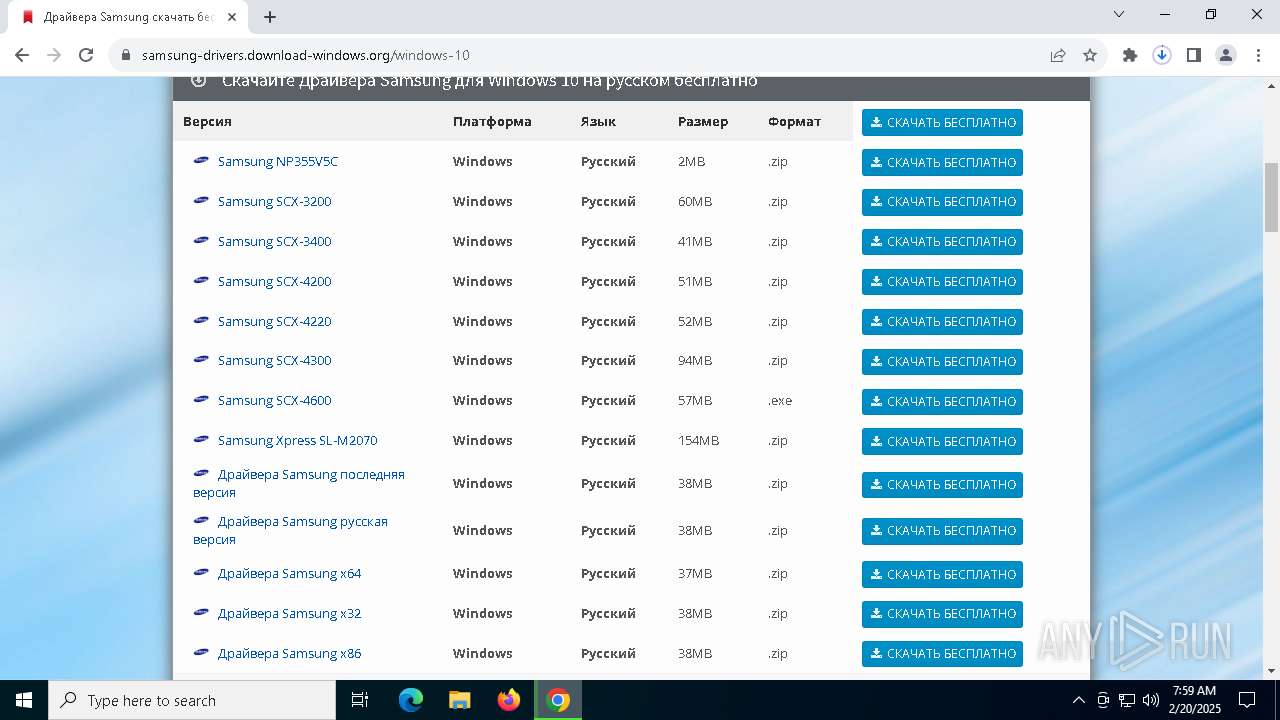Download Драйвера Samsung x86
1280x720 pixels.
point(942,654)
